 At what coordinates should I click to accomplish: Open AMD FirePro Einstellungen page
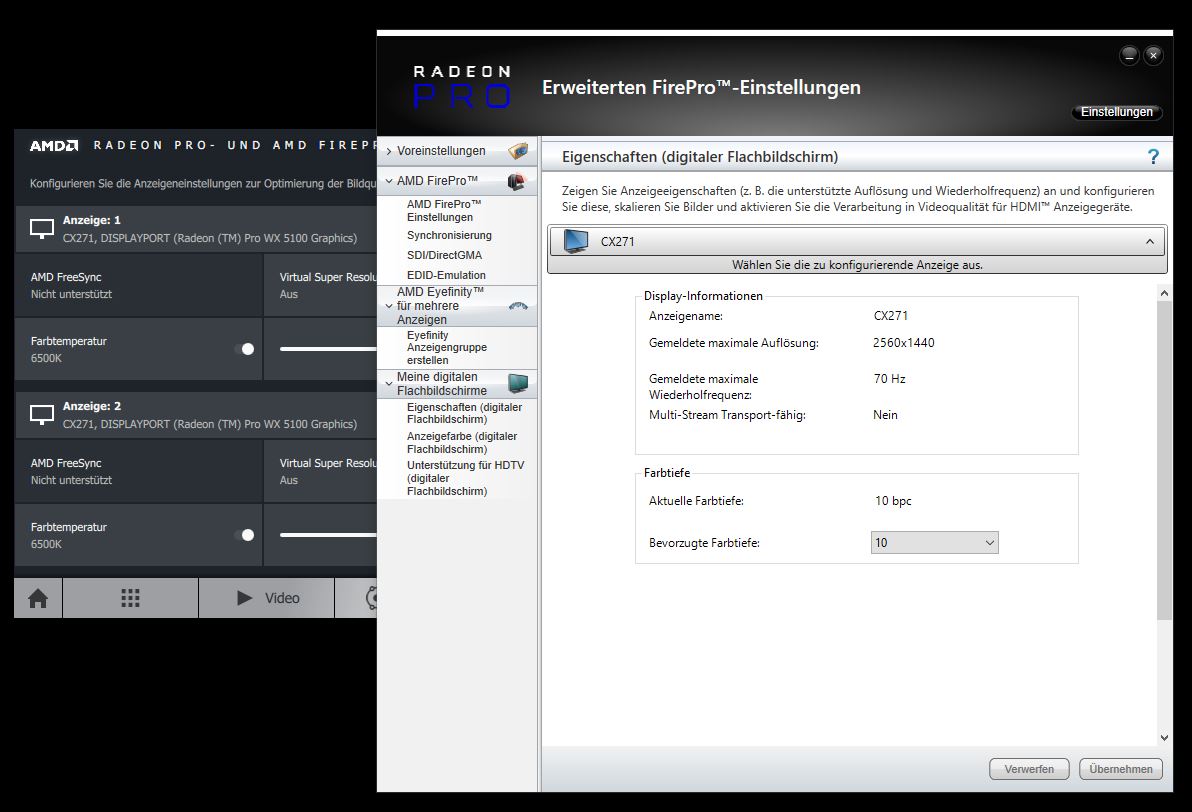pyautogui.click(x=444, y=211)
